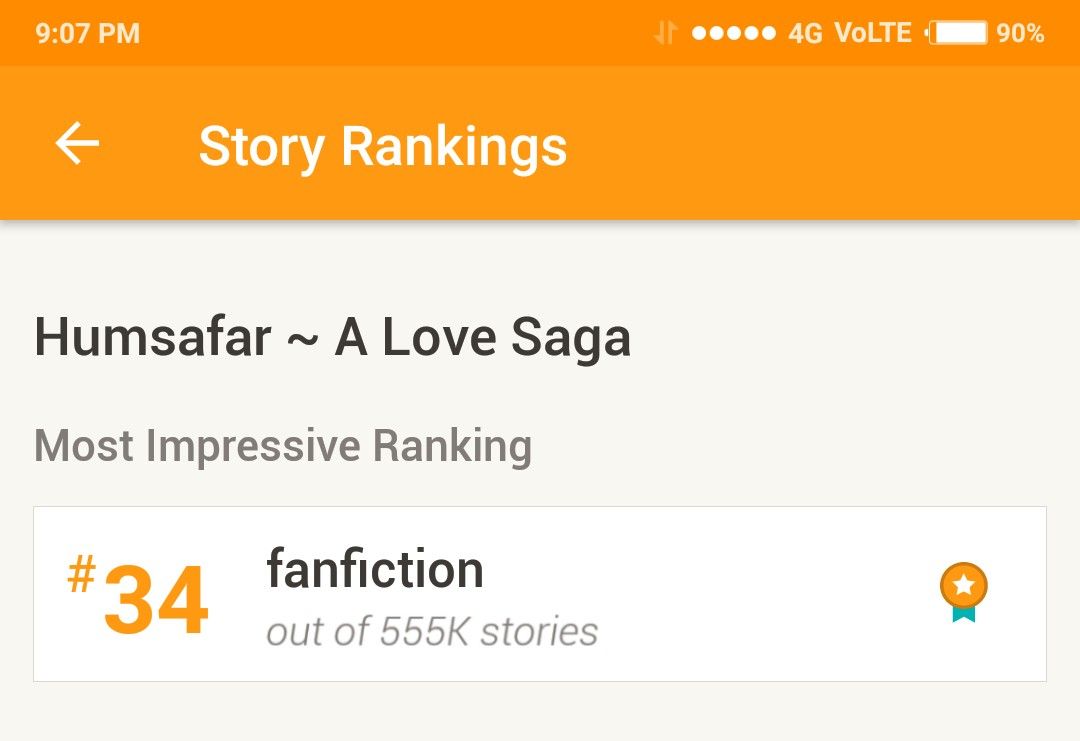Tap the teal ribbon tail under badge
The height and width of the screenshot is (741, 1080).
[x=964, y=613]
